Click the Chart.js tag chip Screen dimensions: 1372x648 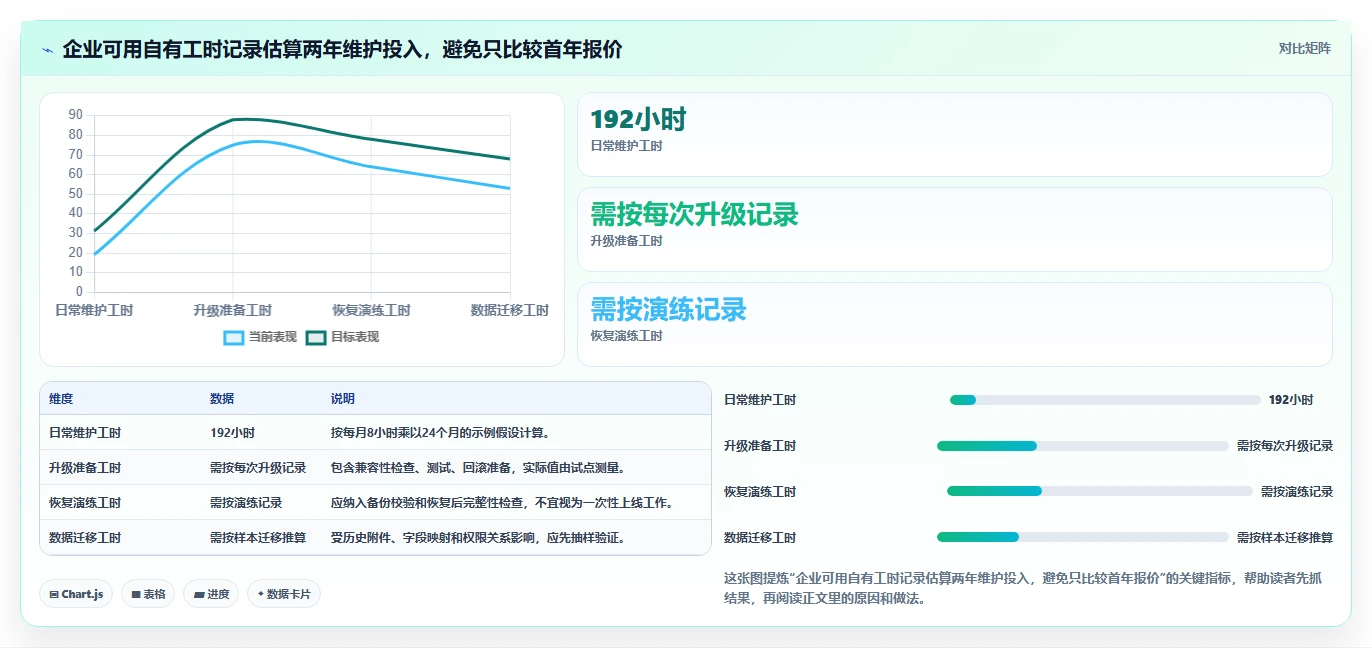[76, 594]
